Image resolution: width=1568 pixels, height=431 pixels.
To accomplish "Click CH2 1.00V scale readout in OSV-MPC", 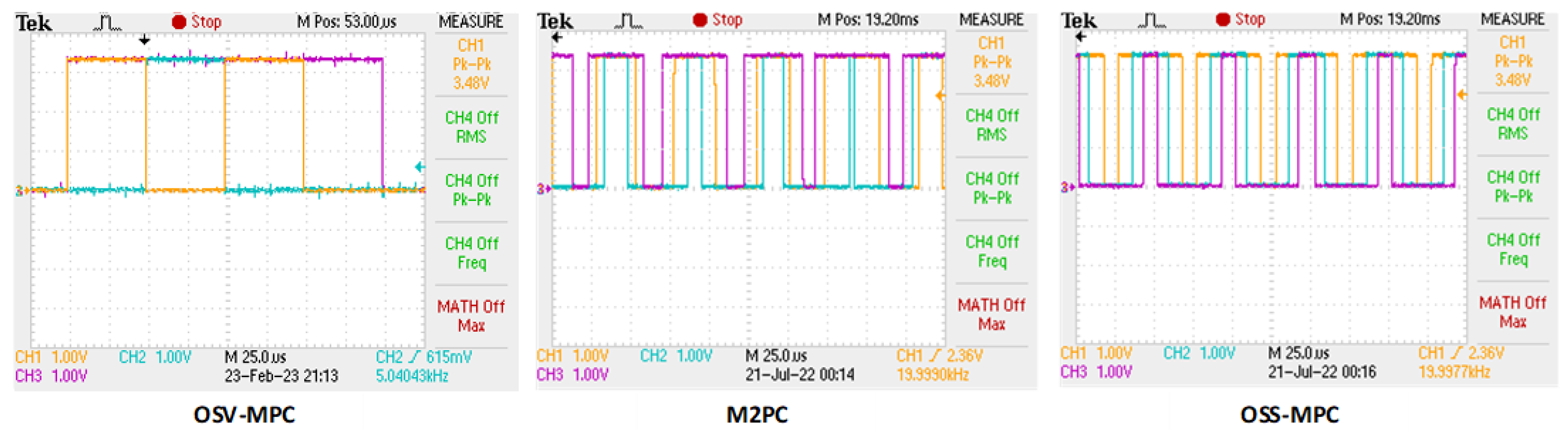I will (155, 357).
